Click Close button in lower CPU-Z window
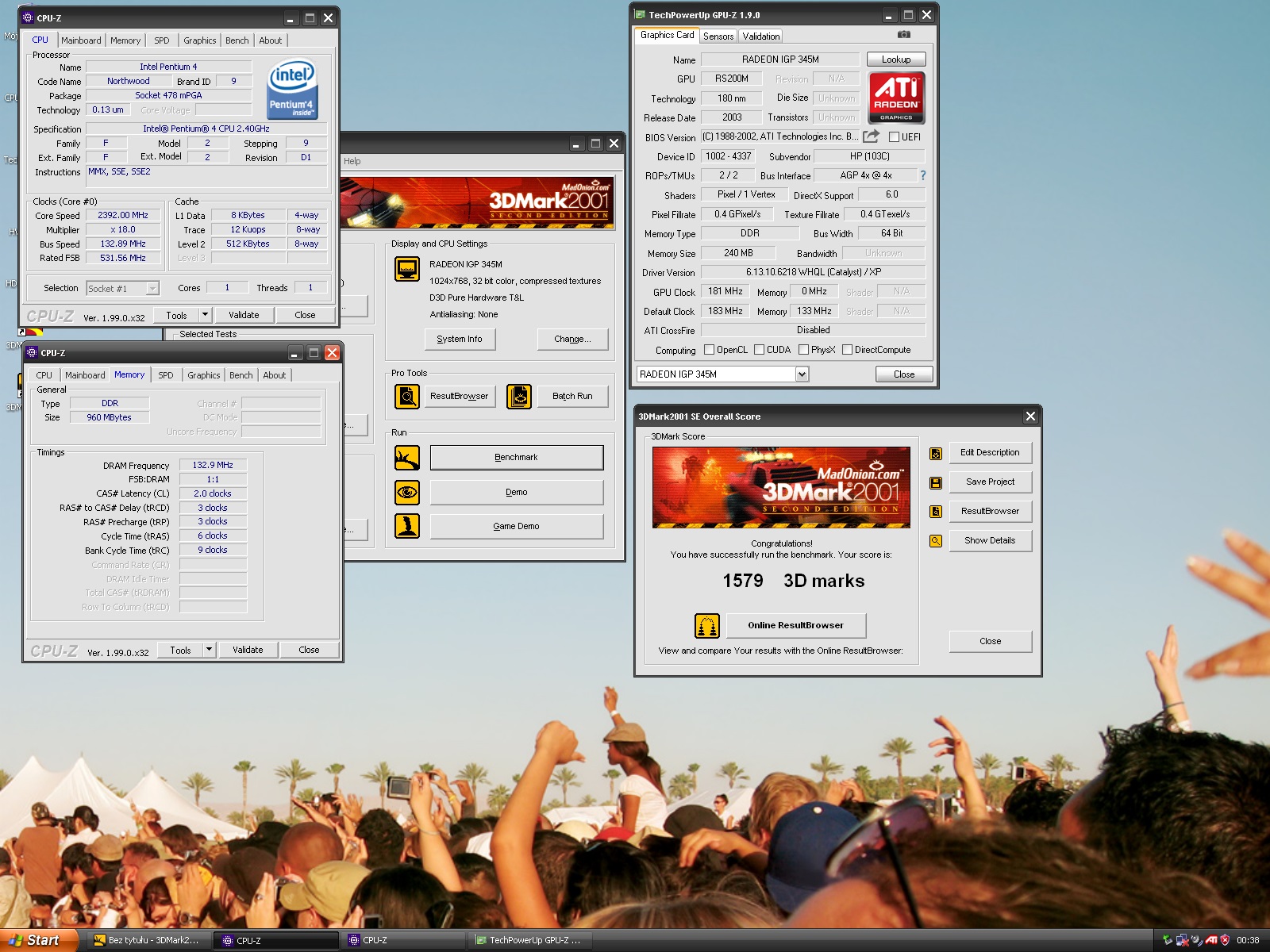 [309, 650]
